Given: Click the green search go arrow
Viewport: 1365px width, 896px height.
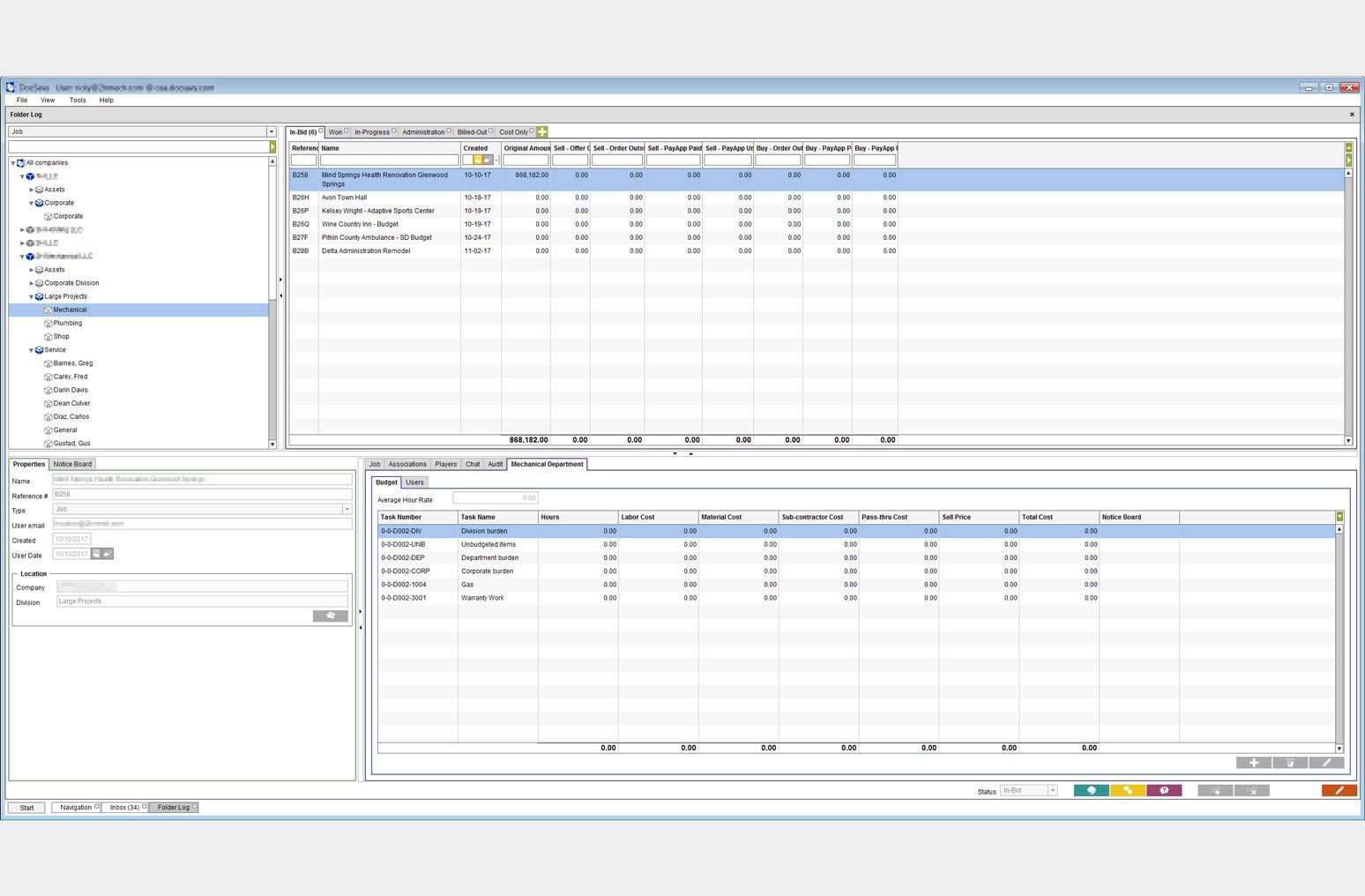Looking at the screenshot, I should 272,146.
